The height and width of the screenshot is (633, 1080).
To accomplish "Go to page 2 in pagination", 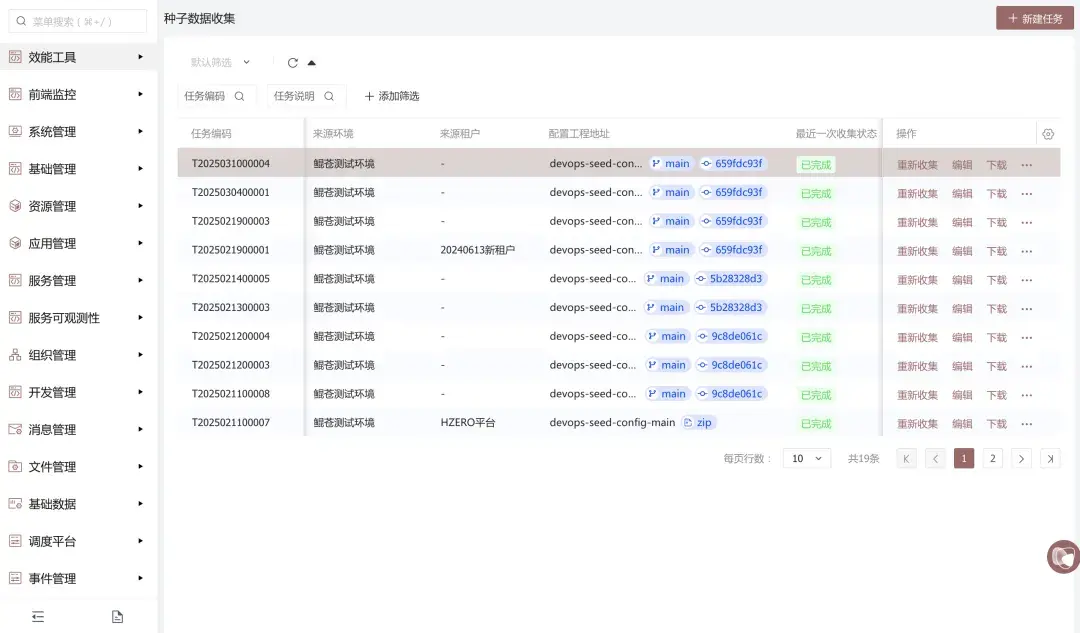I will 992,459.
